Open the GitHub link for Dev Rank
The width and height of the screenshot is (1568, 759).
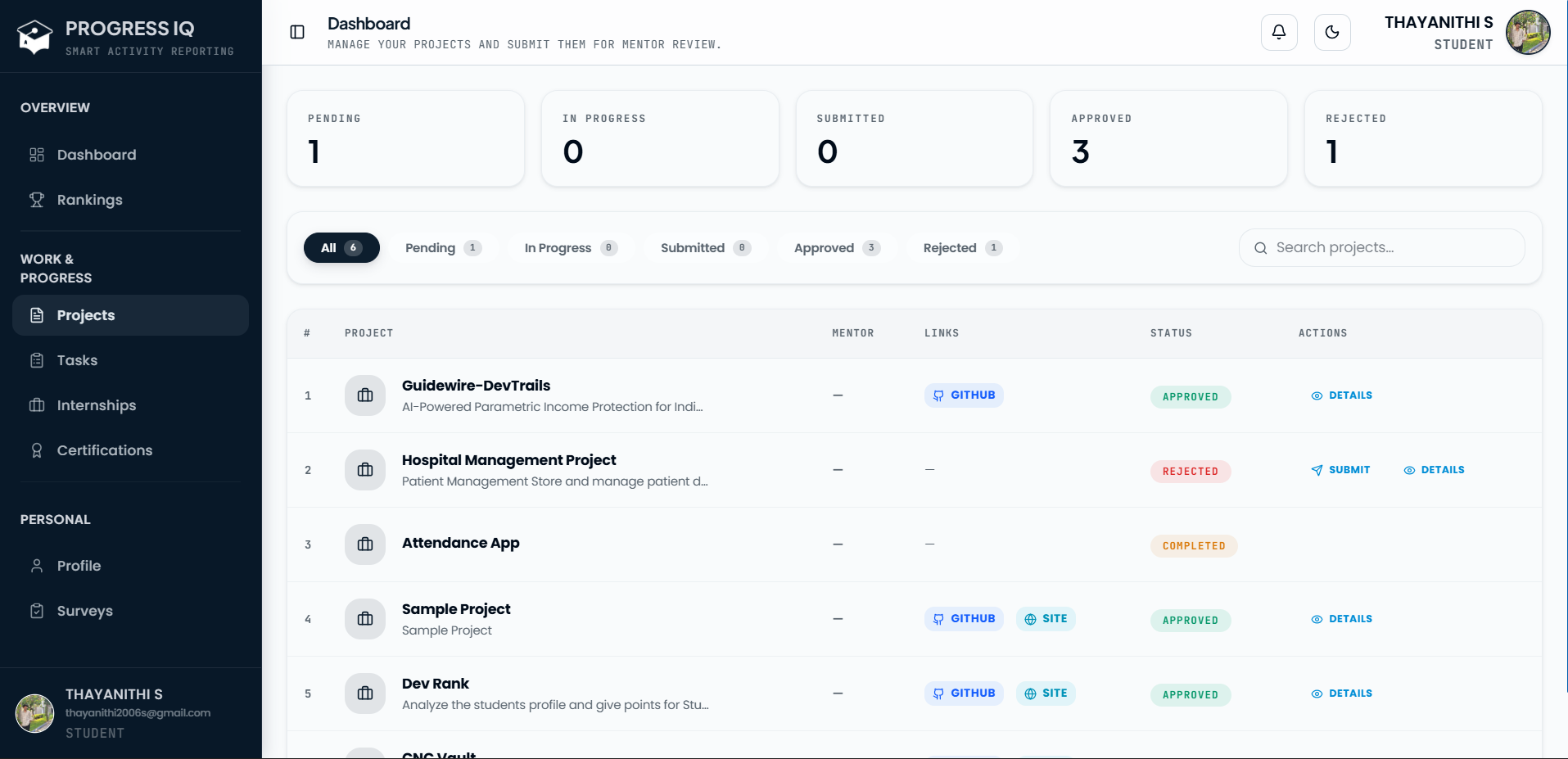click(964, 693)
